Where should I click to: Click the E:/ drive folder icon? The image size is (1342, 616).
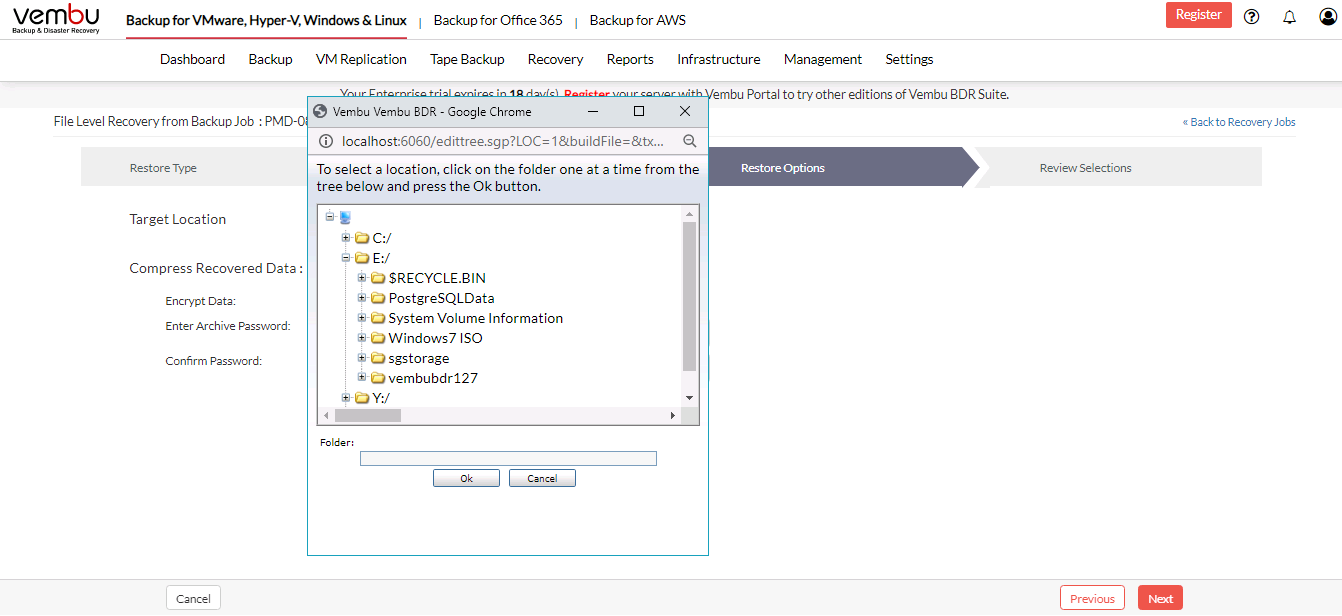pos(362,258)
